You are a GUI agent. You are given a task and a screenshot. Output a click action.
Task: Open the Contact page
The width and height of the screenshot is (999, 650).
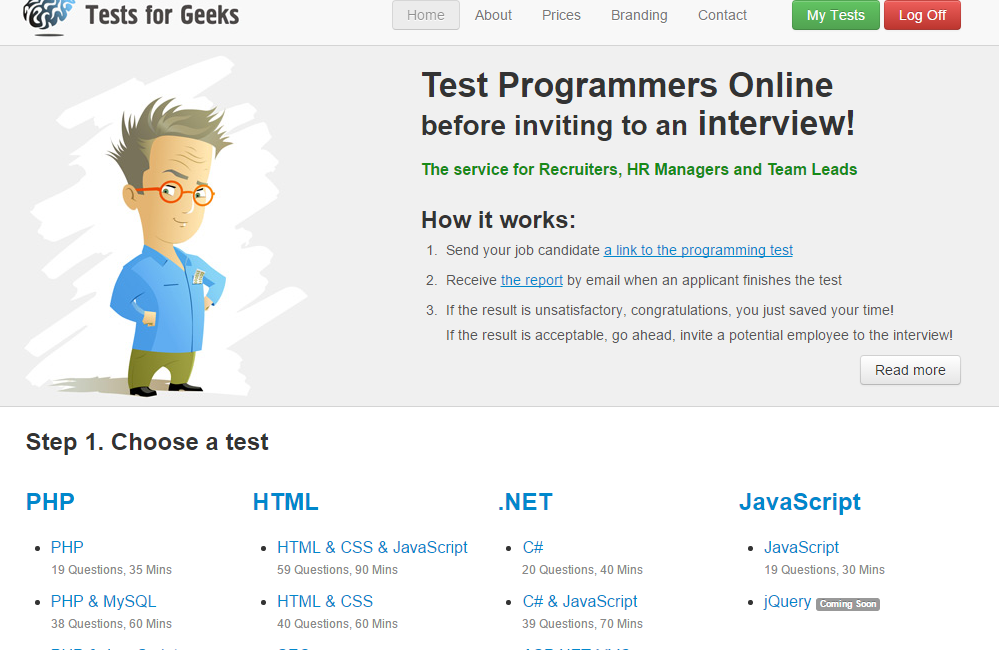[x=722, y=15]
